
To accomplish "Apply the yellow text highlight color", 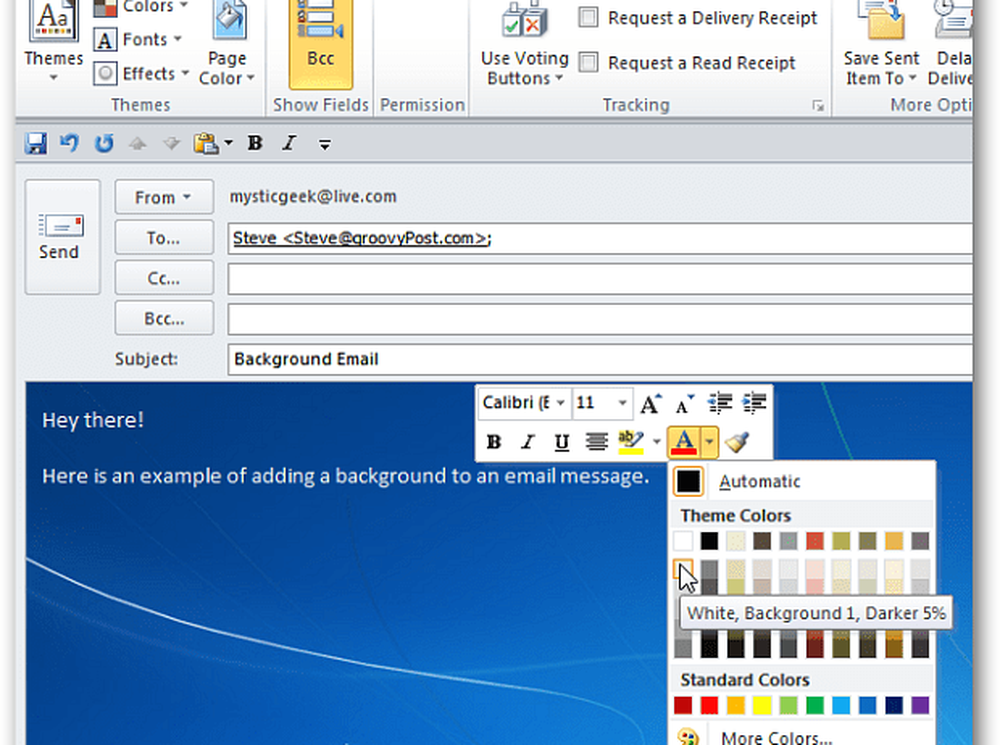I will coord(631,442).
